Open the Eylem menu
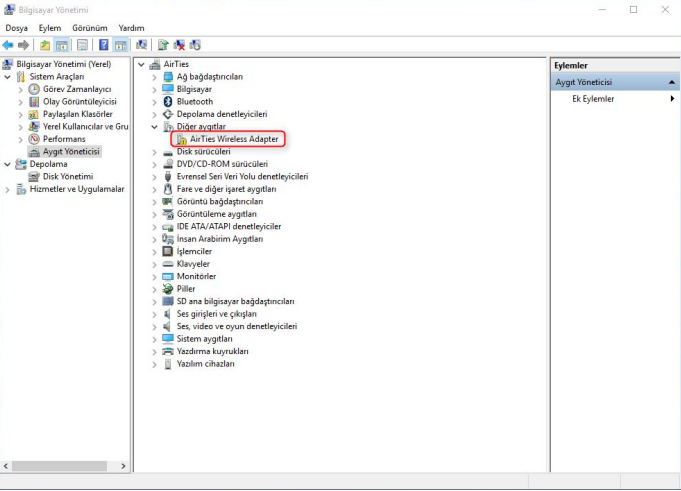681x491 pixels. [x=50, y=28]
